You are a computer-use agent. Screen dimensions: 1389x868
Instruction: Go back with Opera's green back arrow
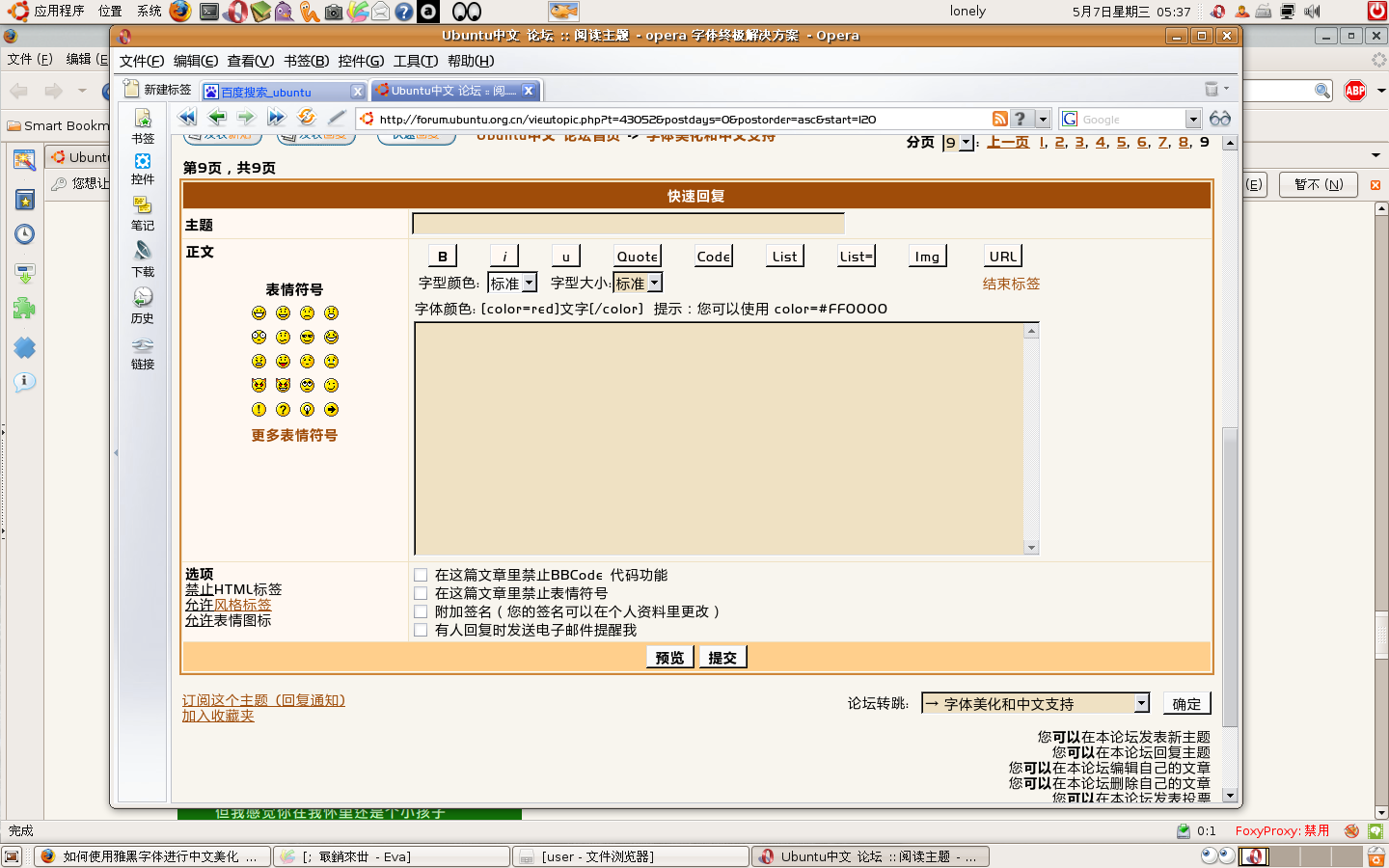pos(217,118)
